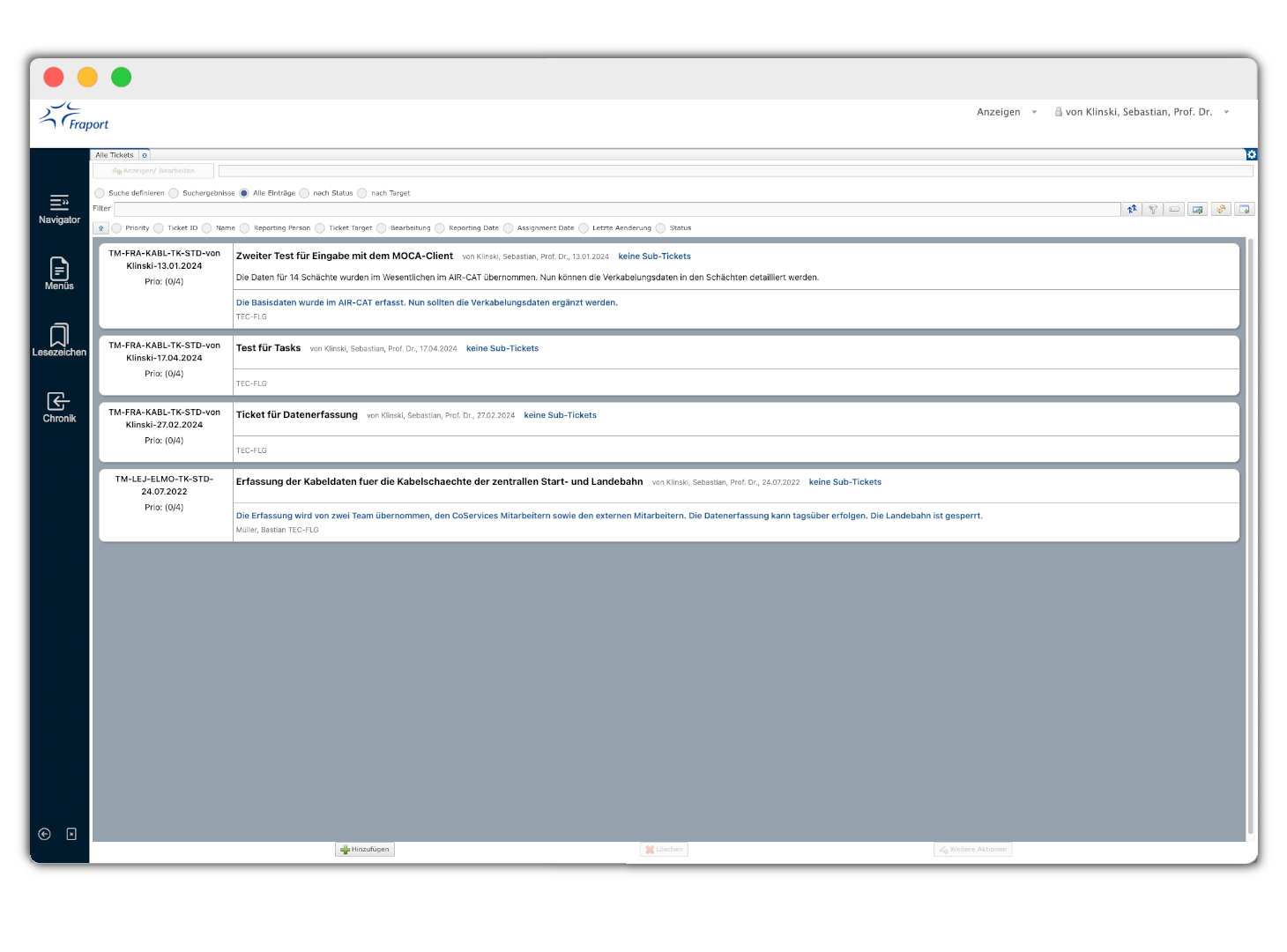This screenshot has width=1287, height=952.
Task: Sort by Bearbeitung radio button
Action: click(x=382, y=228)
